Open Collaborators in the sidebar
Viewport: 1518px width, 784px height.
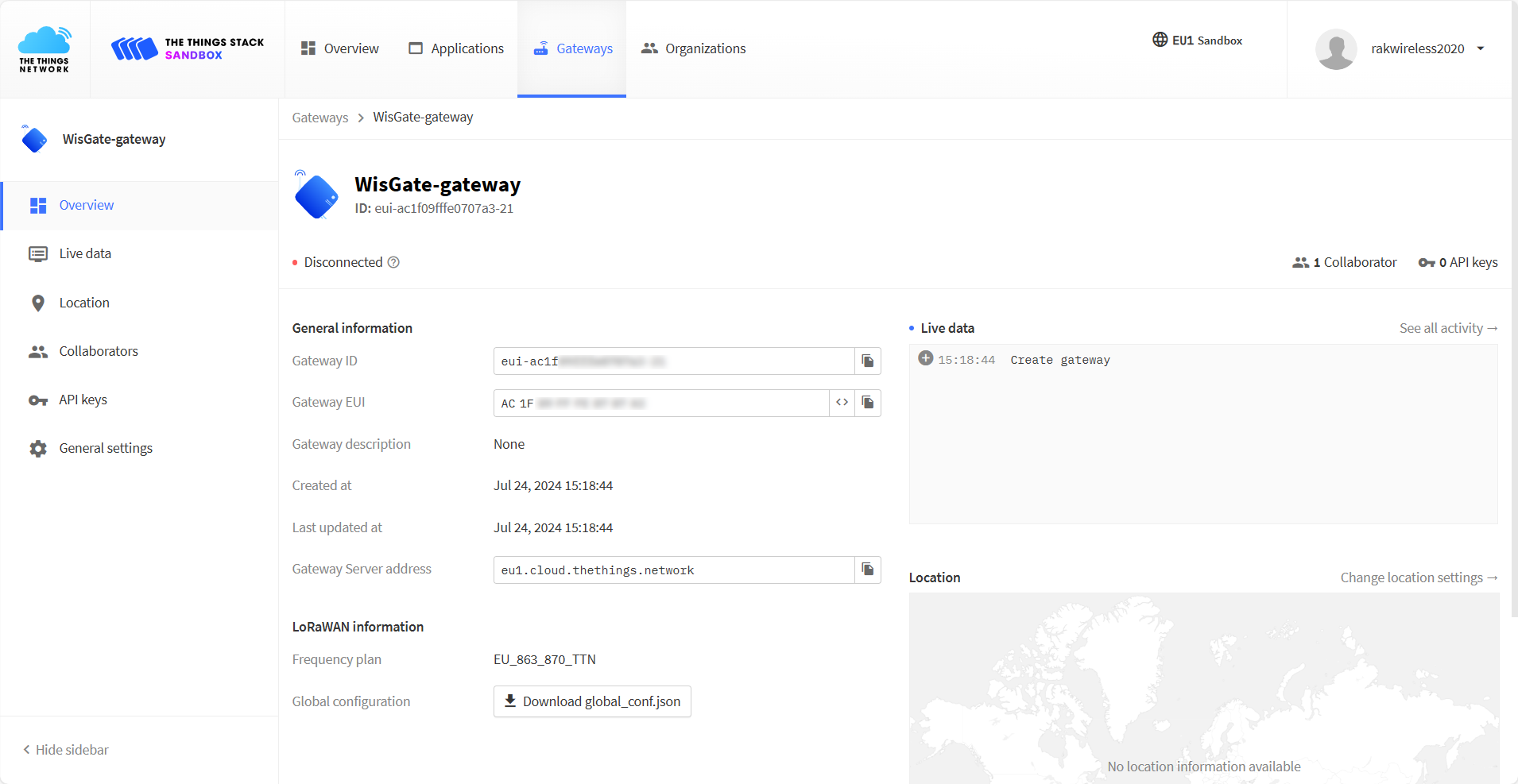(141, 351)
